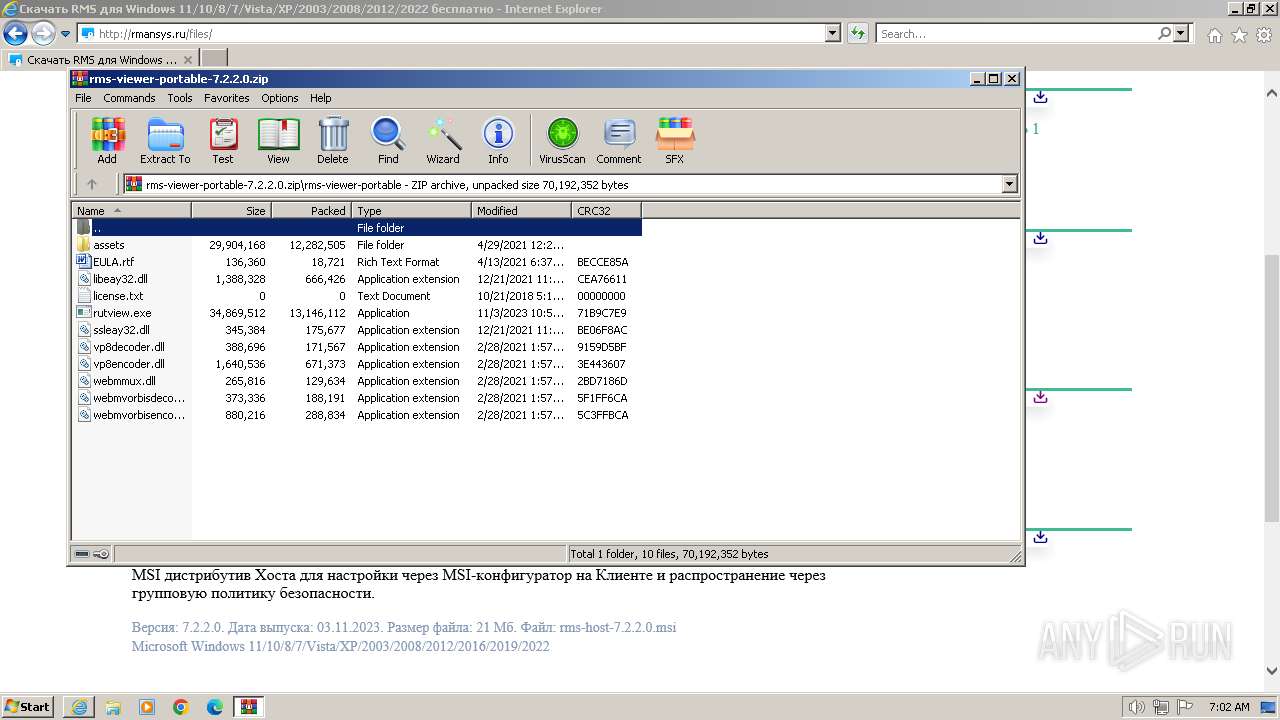This screenshot has width=1280, height=720.
Task: Click the Add toolbar icon in WinRAR
Action: 107,140
